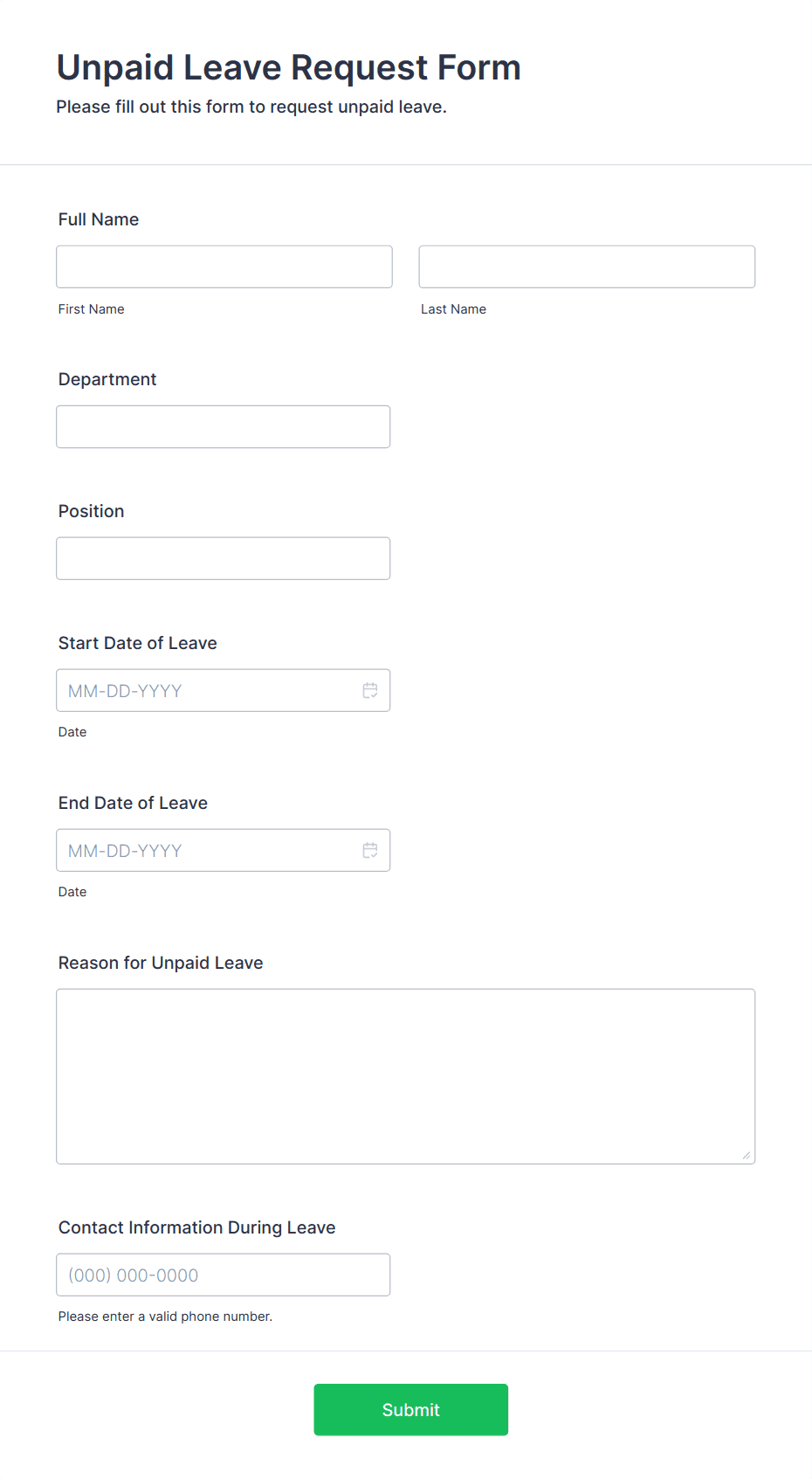This screenshot has width=812, height=1479.
Task: Click the Start Date of Leave label
Action: pos(138,643)
